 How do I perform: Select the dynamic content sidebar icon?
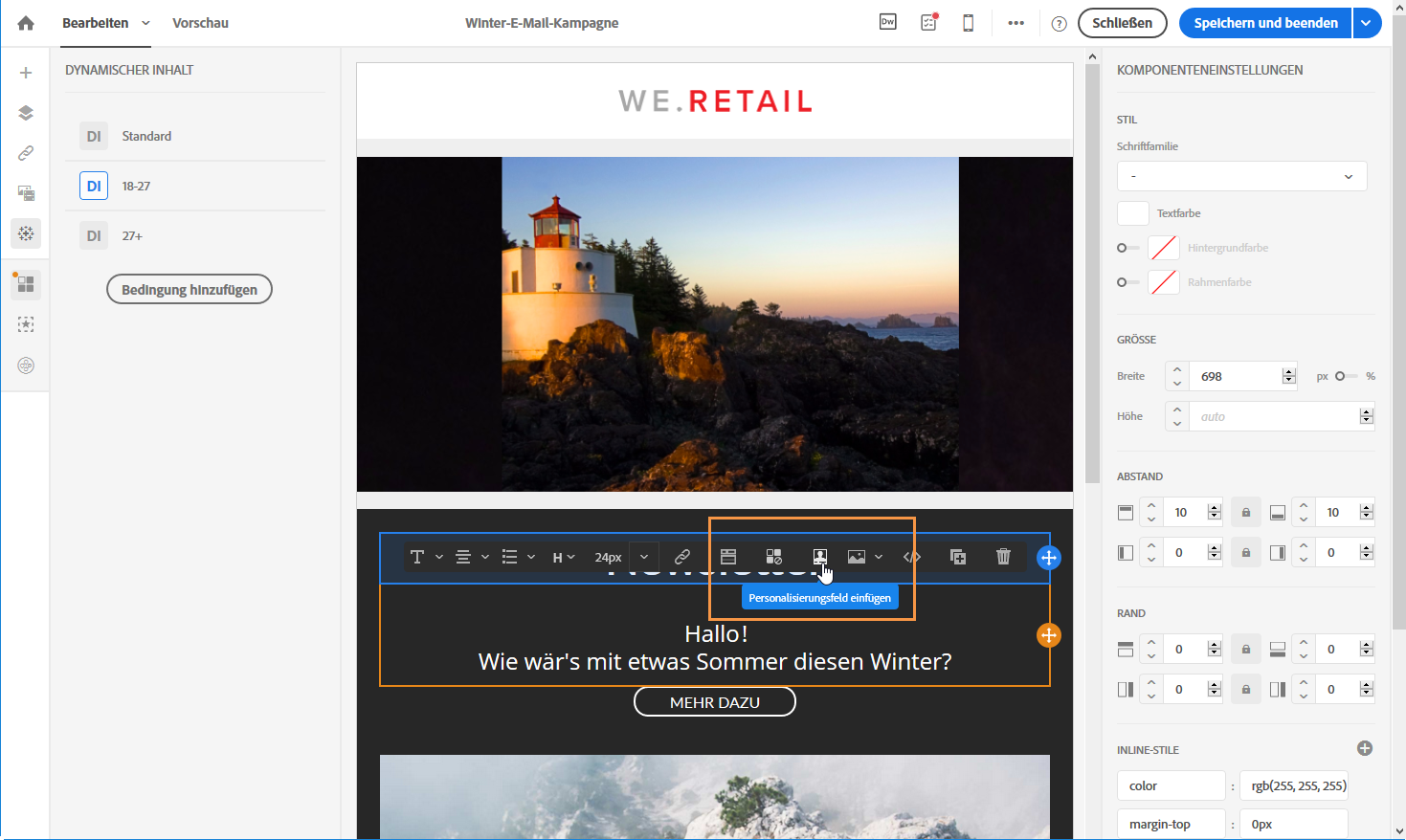tap(26, 233)
